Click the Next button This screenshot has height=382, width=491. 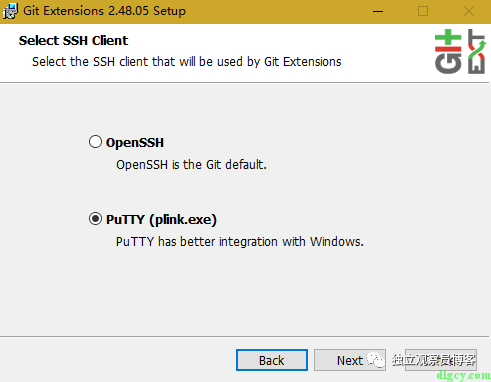click(x=350, y=360)
